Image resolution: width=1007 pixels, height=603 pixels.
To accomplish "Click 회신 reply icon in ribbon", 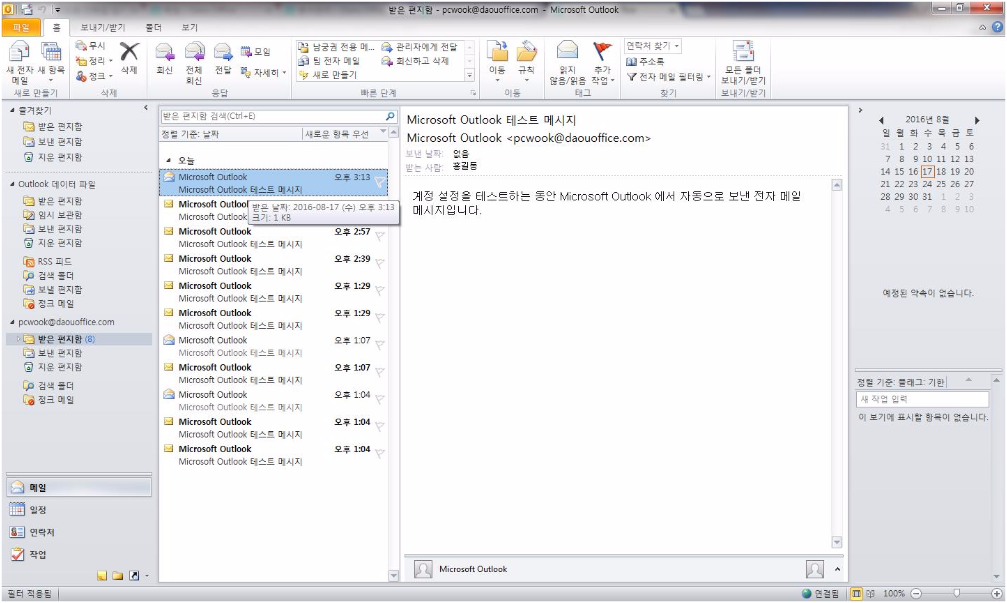I will coord(164,58).
